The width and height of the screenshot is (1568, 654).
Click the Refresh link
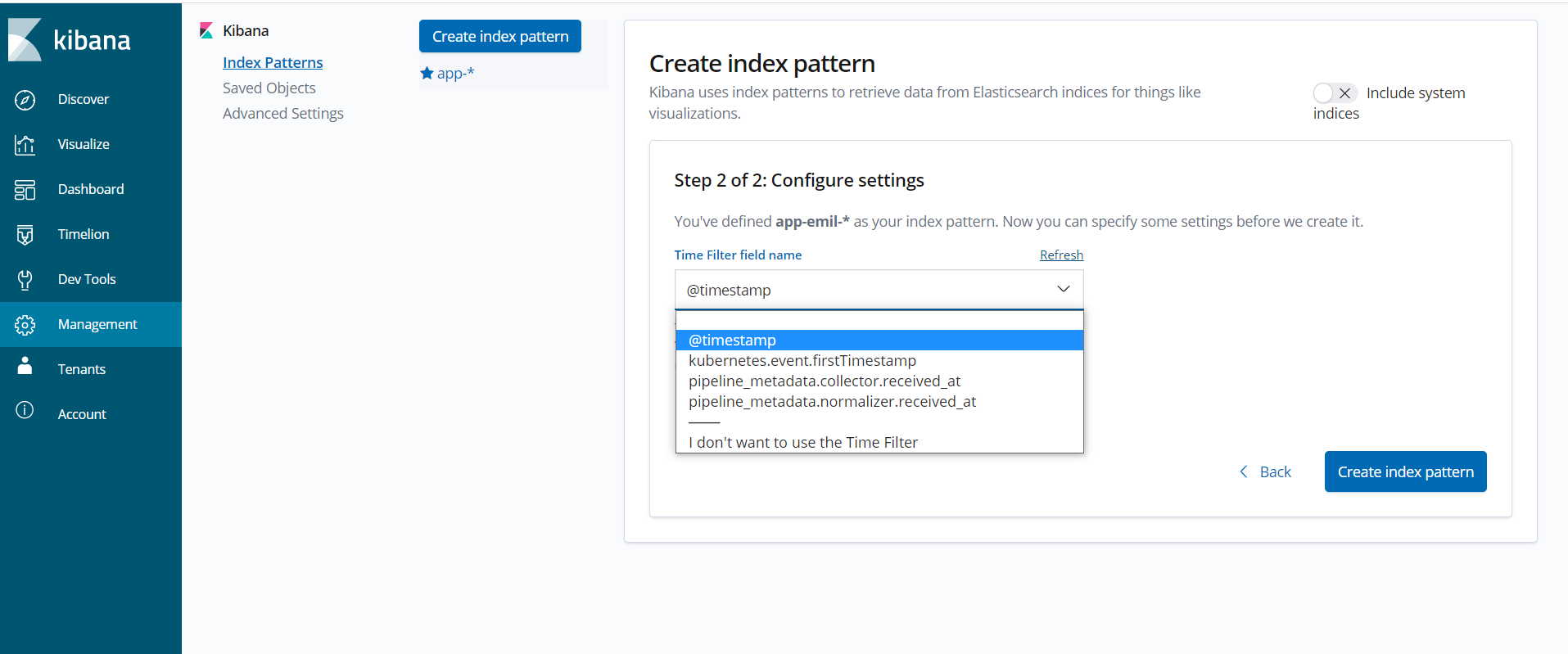1061,255
